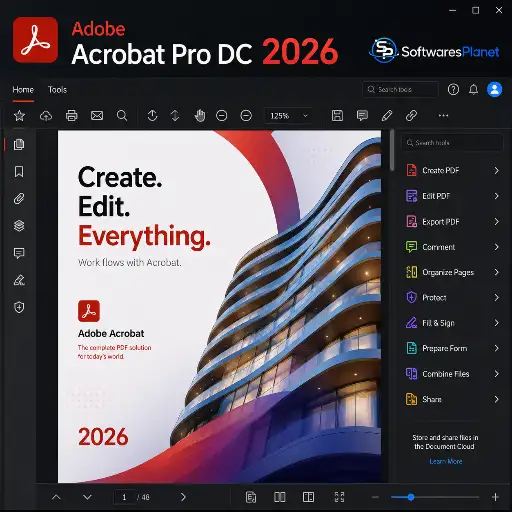Screen dimensions: 512x512
Task: Click the document page view icon
Action: [x=251, y=497]
